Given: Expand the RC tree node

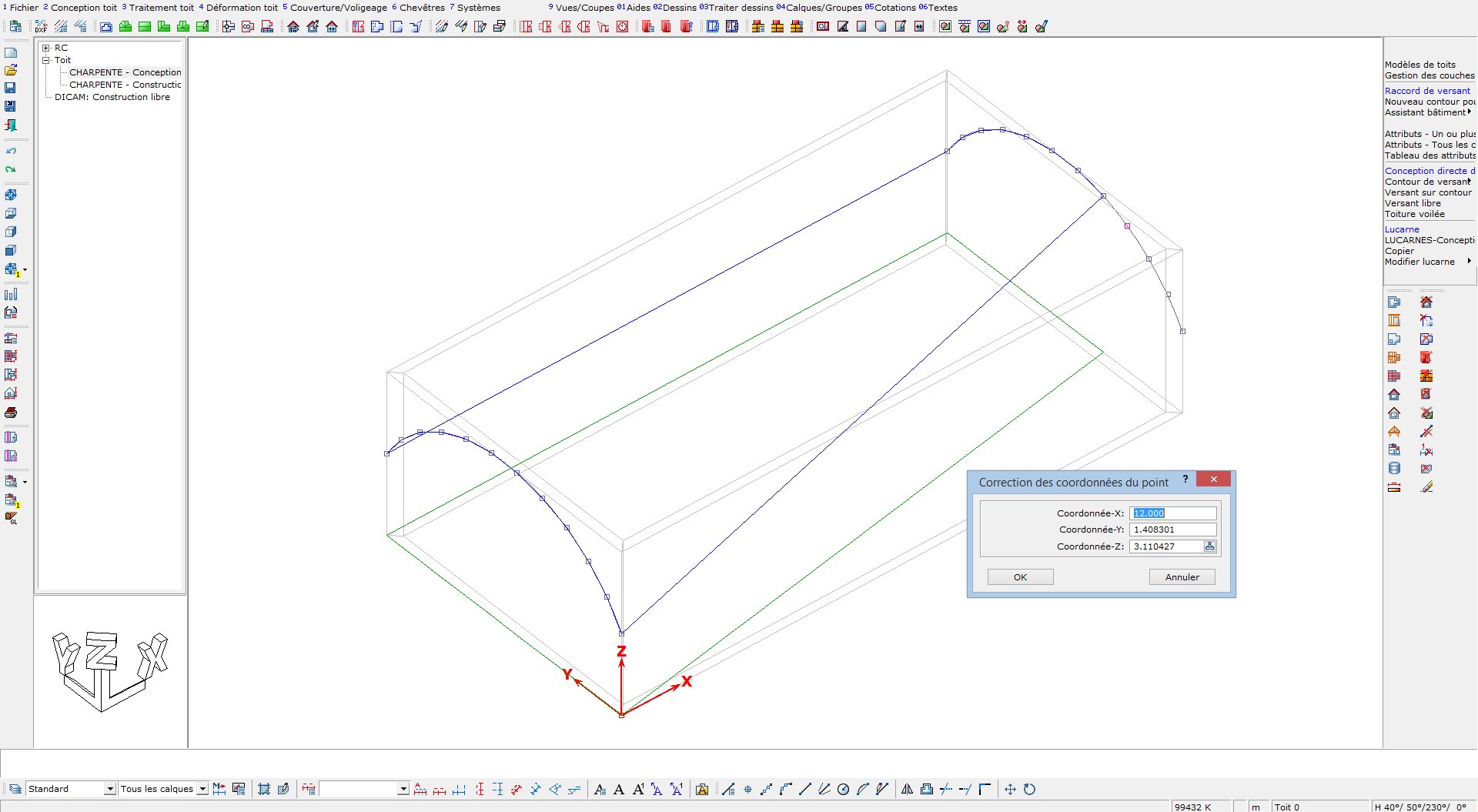Looking at the screenshot, I should (x=46, y=48).
